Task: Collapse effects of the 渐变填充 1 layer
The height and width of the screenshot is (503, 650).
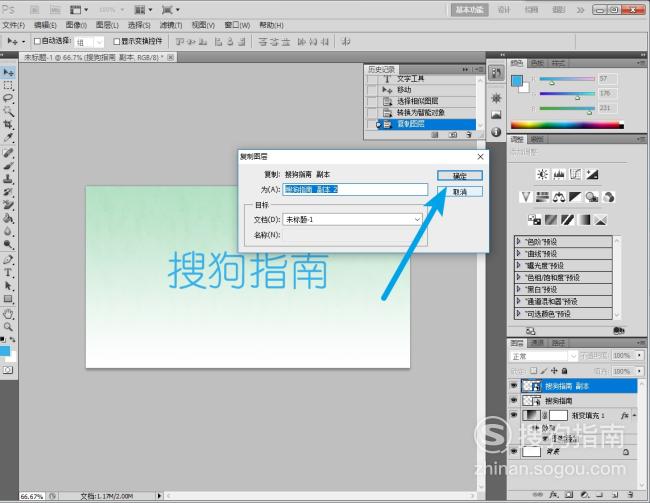Action: click(635, 415)
